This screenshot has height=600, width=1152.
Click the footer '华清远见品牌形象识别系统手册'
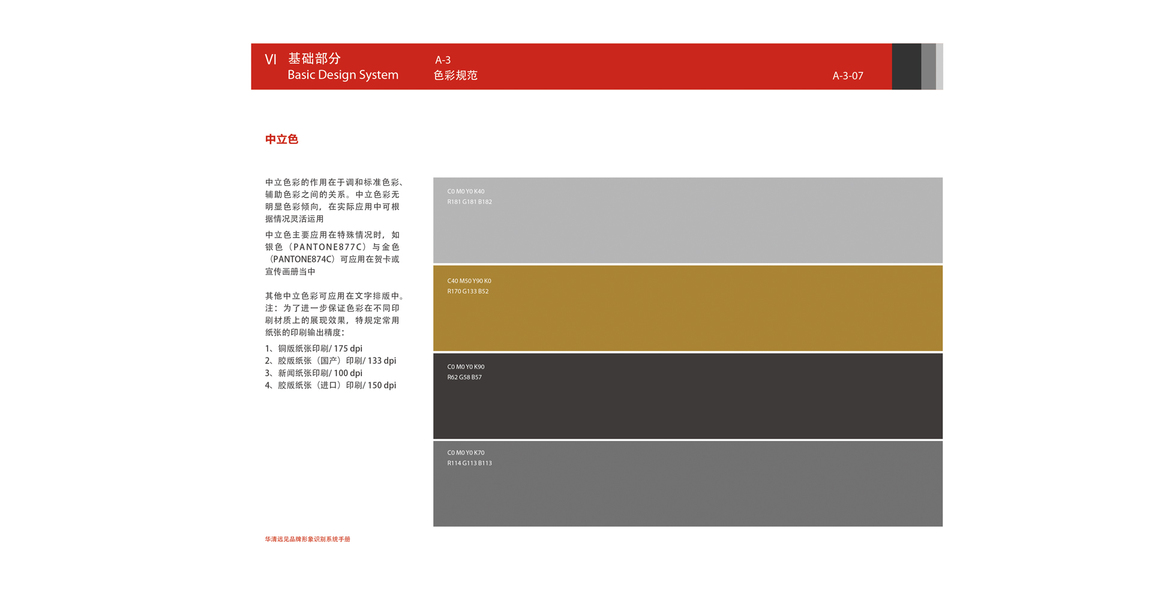coord(308,539)
